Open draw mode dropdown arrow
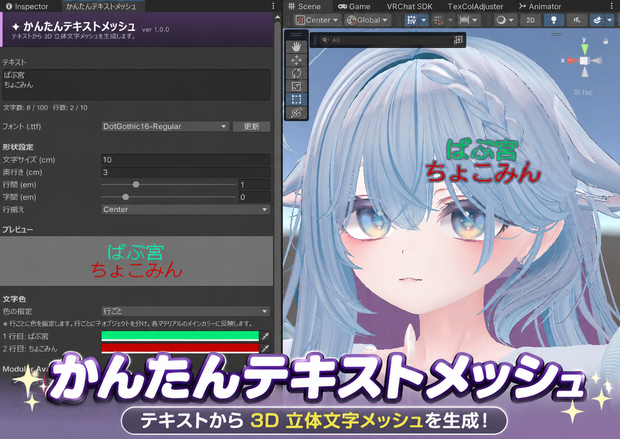Viewport: 620px width, 439px height. [x=512, y=20]
